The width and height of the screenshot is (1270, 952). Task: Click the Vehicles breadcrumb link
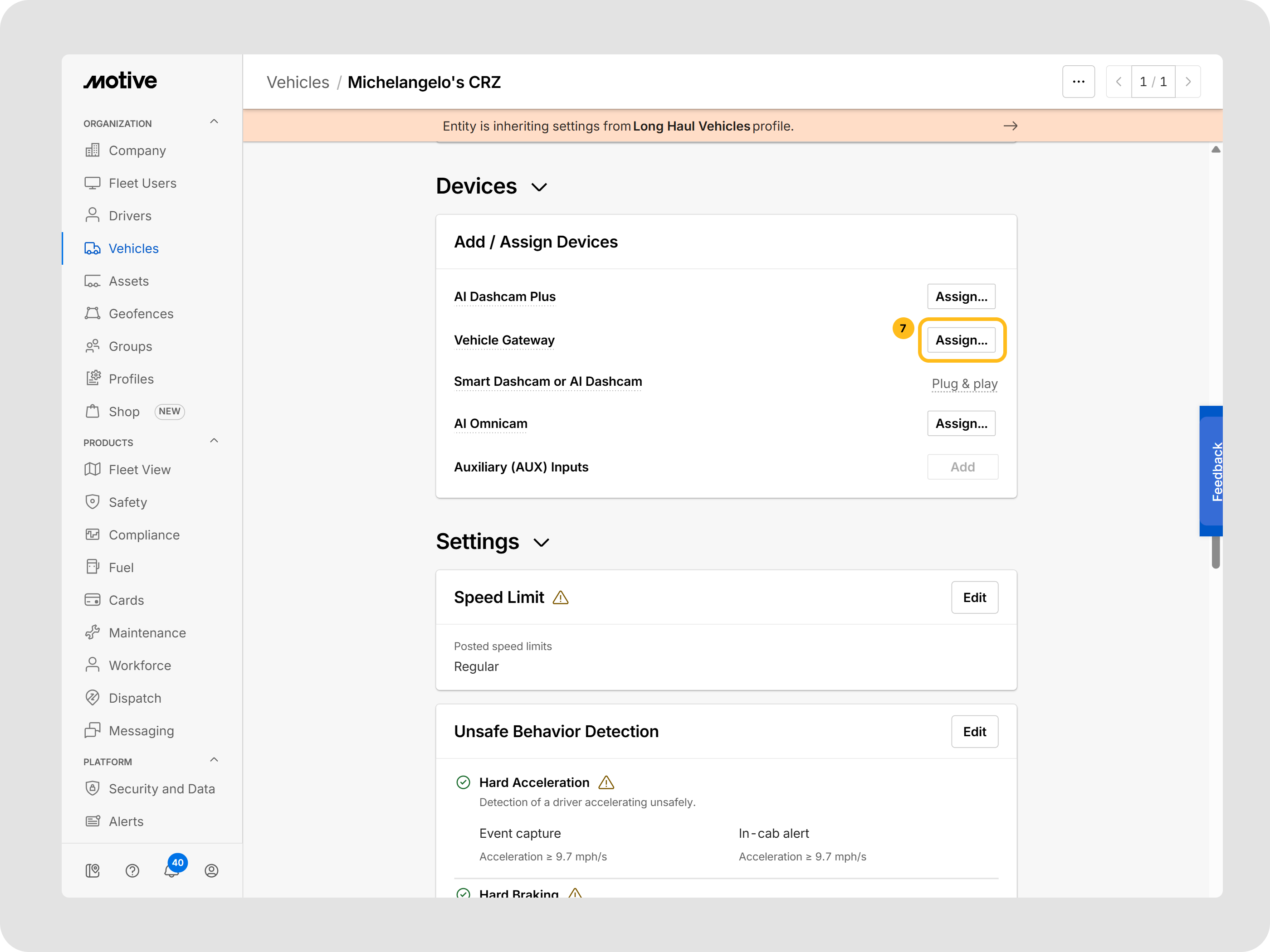tap(298, 82)
